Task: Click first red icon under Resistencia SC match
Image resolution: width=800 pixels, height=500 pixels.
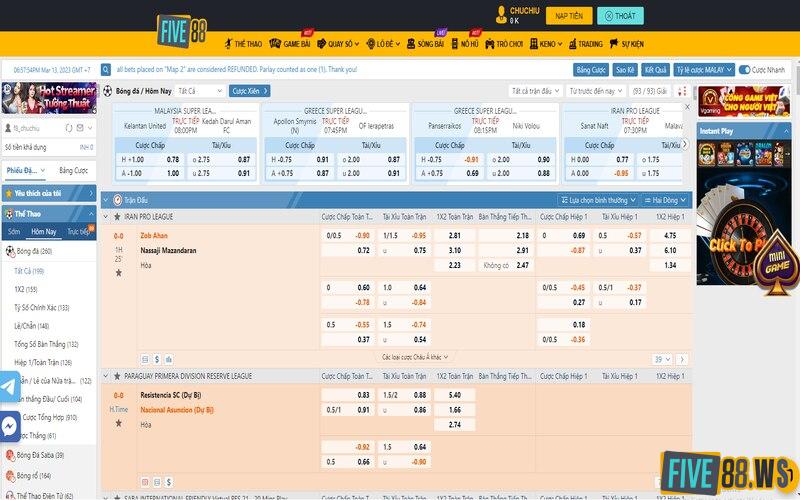Action: click(145, 482)
